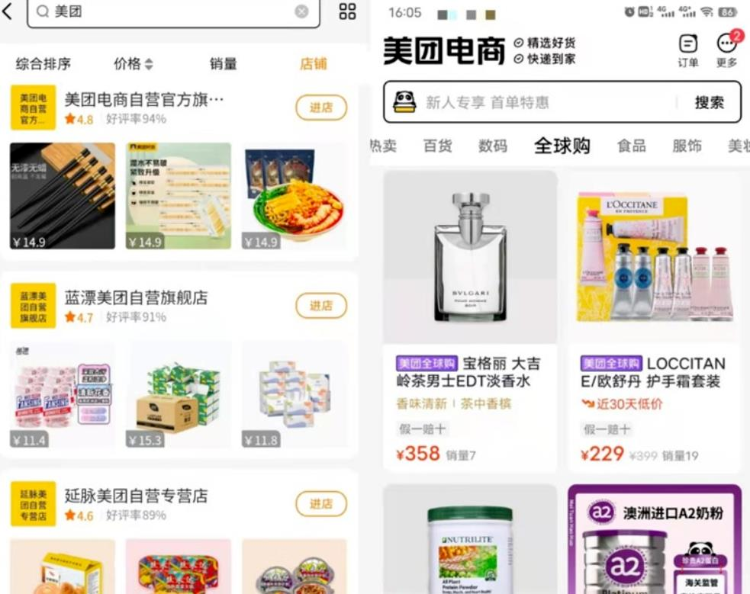Click 进店 for 延脉美团自营专营店
This screenshot has width=750, height=594.
click(x=321, y=504)
